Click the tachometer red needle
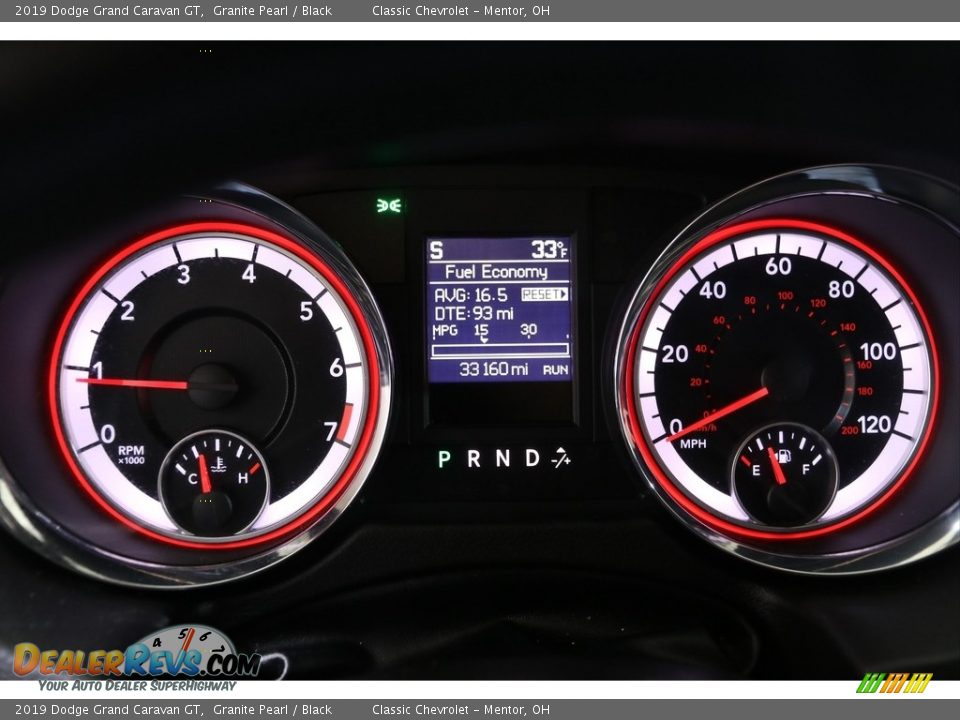This screenshot has height=720, width=960. tap(132, 383)
